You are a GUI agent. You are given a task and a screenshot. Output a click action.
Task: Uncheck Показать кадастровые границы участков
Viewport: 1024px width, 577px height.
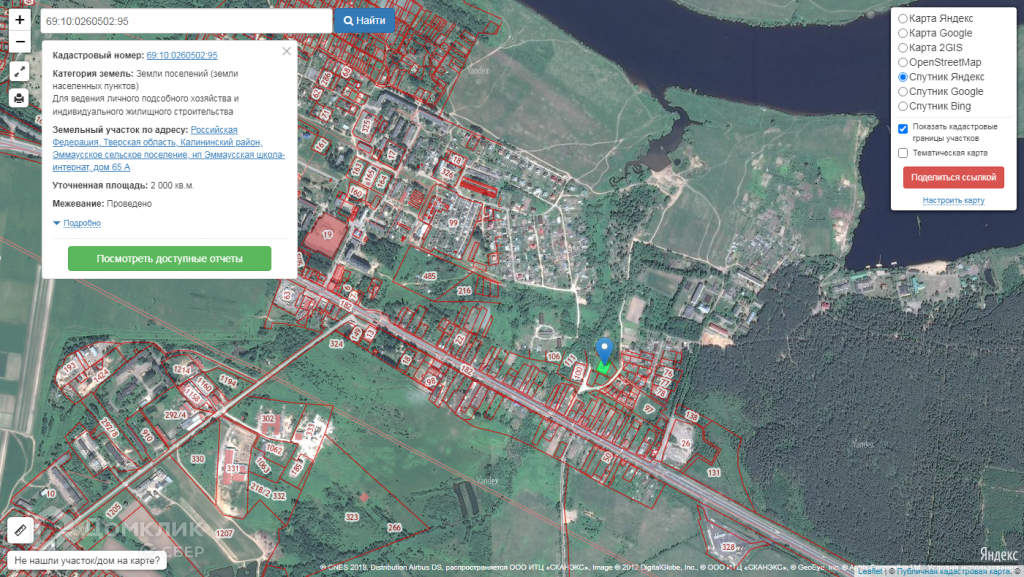(903, 128)
